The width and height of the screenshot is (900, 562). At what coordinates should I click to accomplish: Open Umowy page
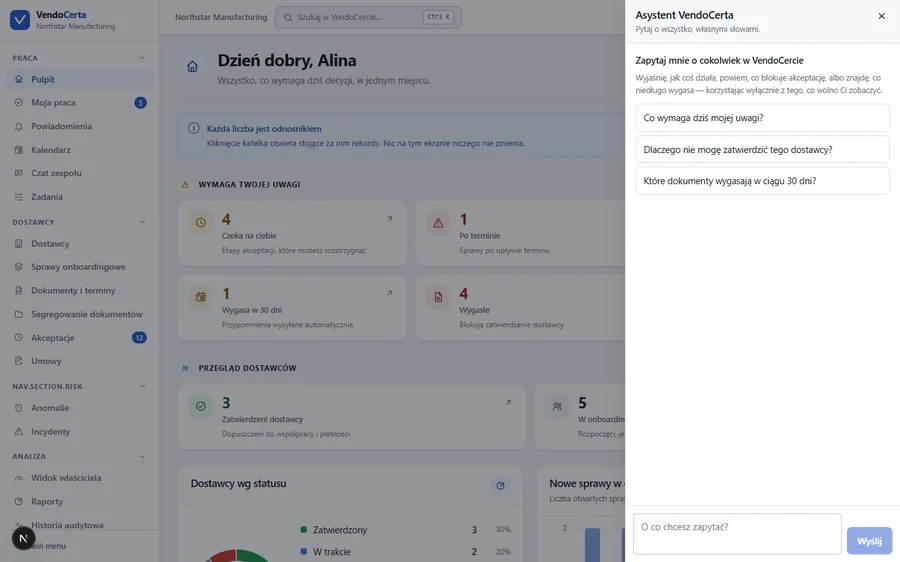(80, 361)
